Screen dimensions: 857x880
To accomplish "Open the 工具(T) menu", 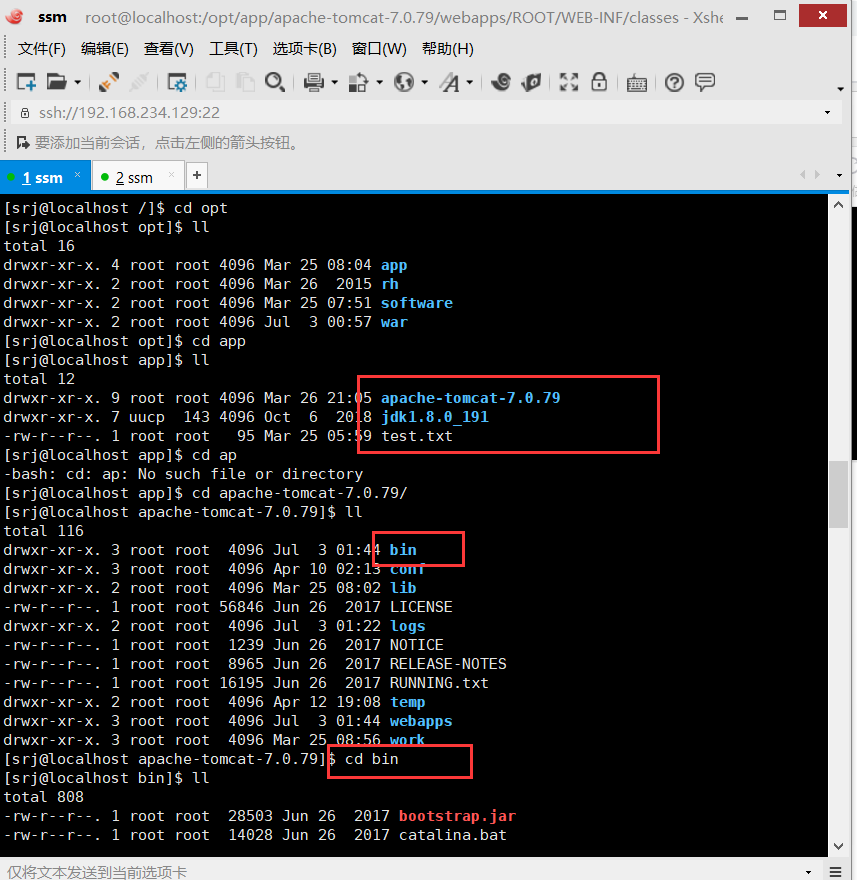I will coord(232,48).
